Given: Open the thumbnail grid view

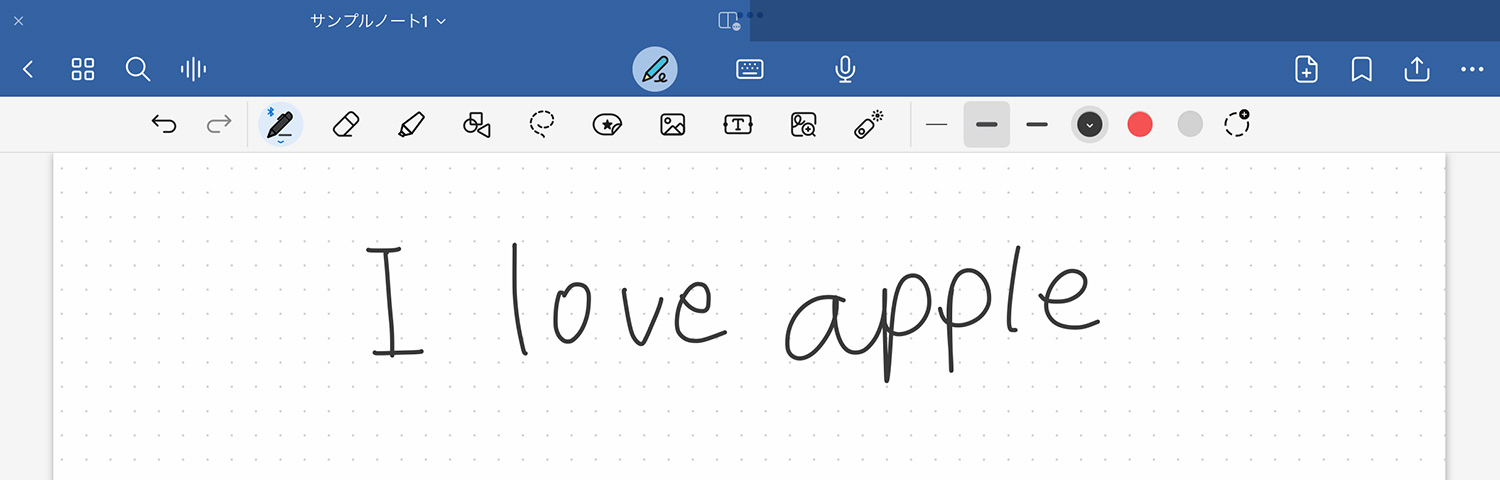Looking at the screenshot, I should 83,69.
